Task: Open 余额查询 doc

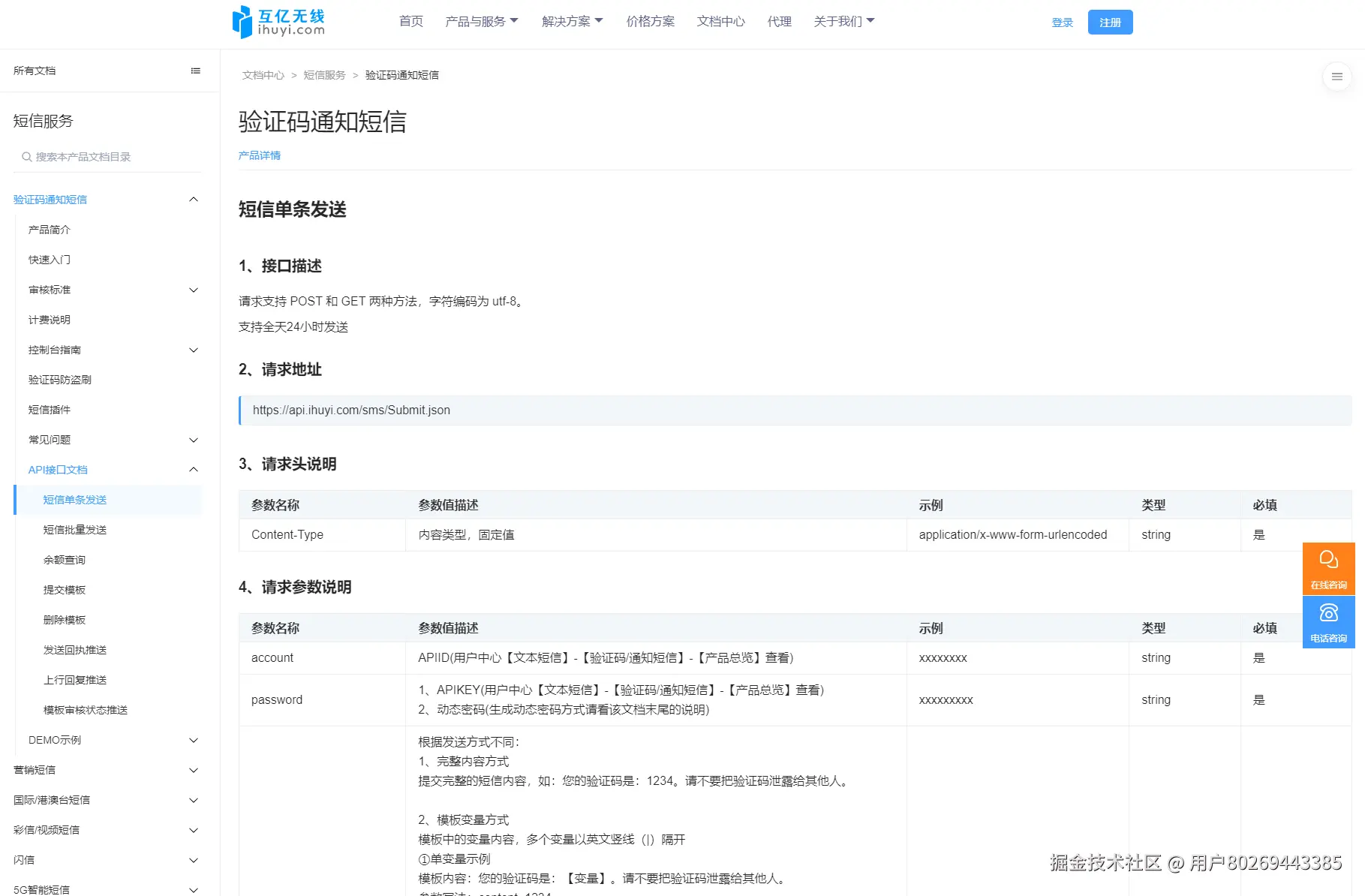Action: (x=65, y=560)
